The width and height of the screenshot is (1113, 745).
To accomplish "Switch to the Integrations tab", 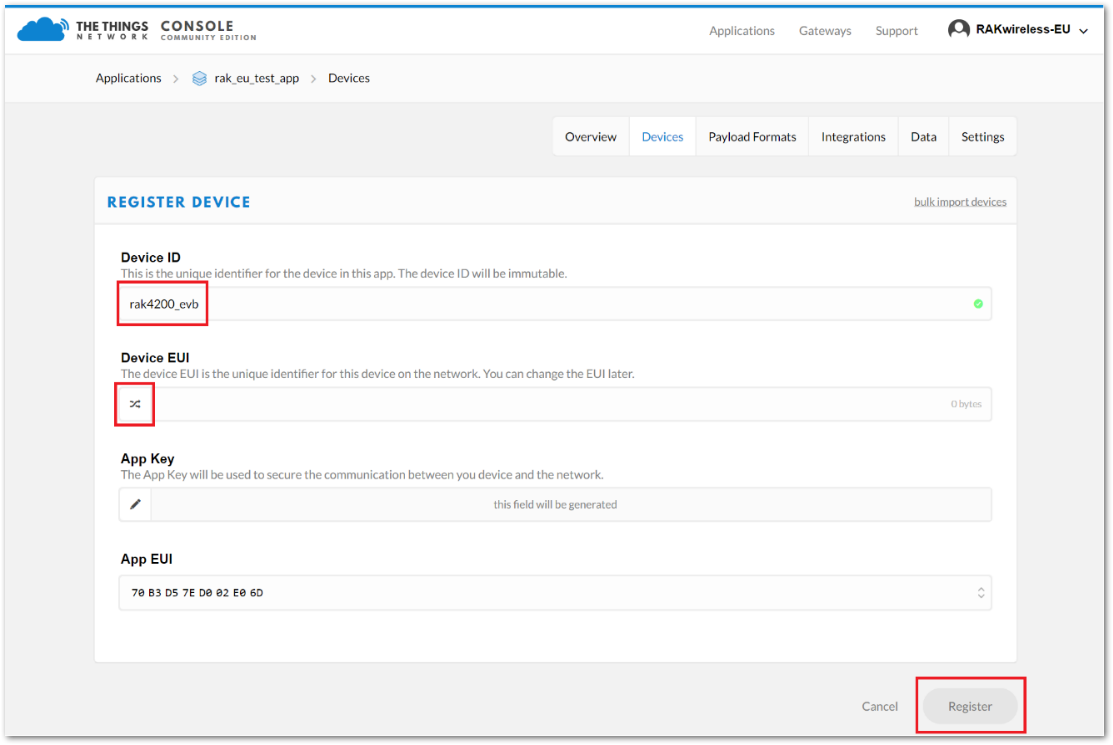I will pyautogui.click(x=853, y=136).
